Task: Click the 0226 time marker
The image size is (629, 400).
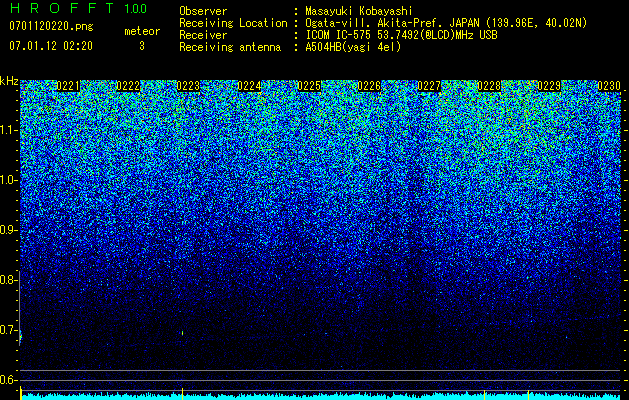Action: click(369, 86)
